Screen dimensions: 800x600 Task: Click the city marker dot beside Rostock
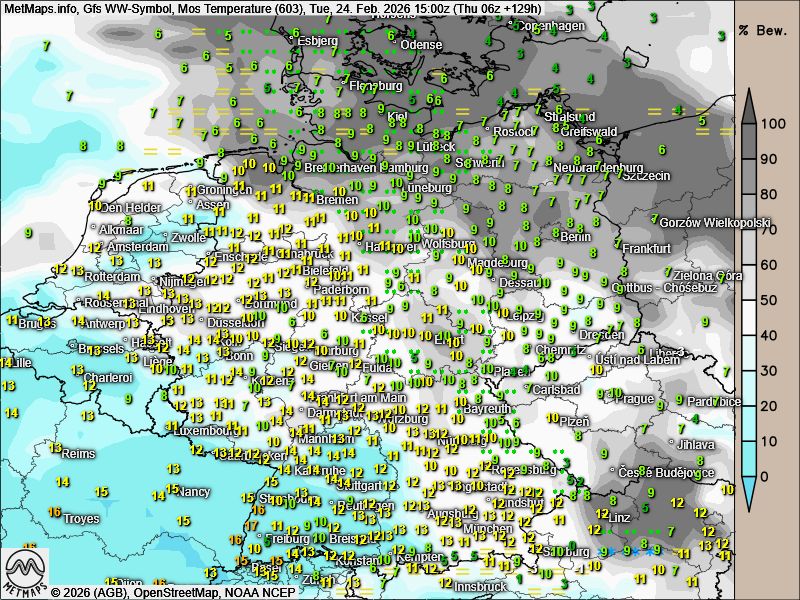[487, 131]
